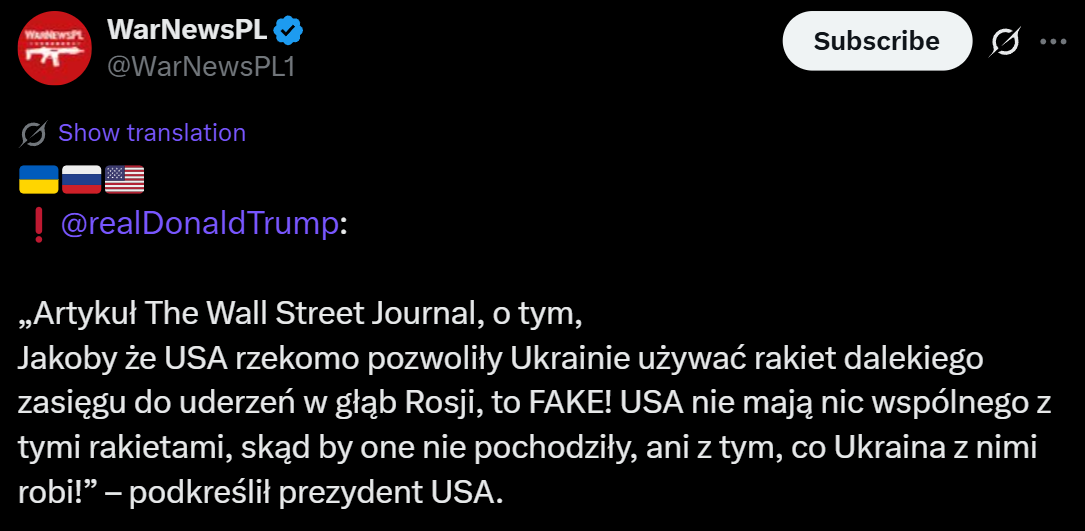
Task: Click the red exclamation mark emoji
Action: tap(39, 226)
